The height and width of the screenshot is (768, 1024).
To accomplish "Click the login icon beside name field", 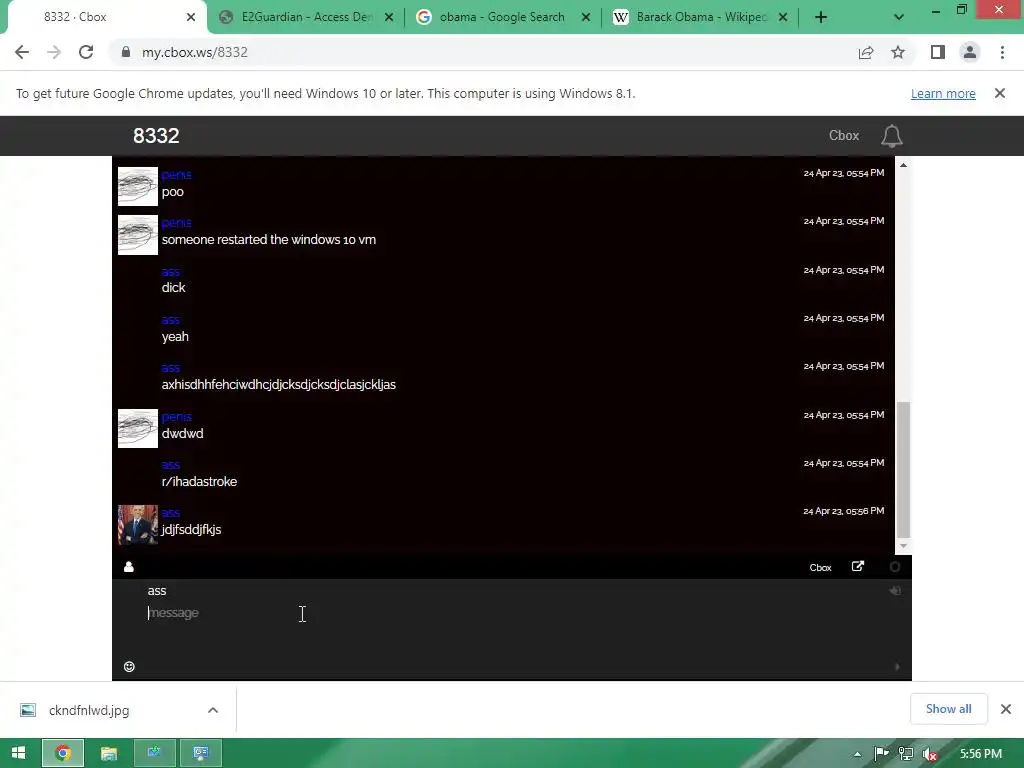I will pos(895,590).
